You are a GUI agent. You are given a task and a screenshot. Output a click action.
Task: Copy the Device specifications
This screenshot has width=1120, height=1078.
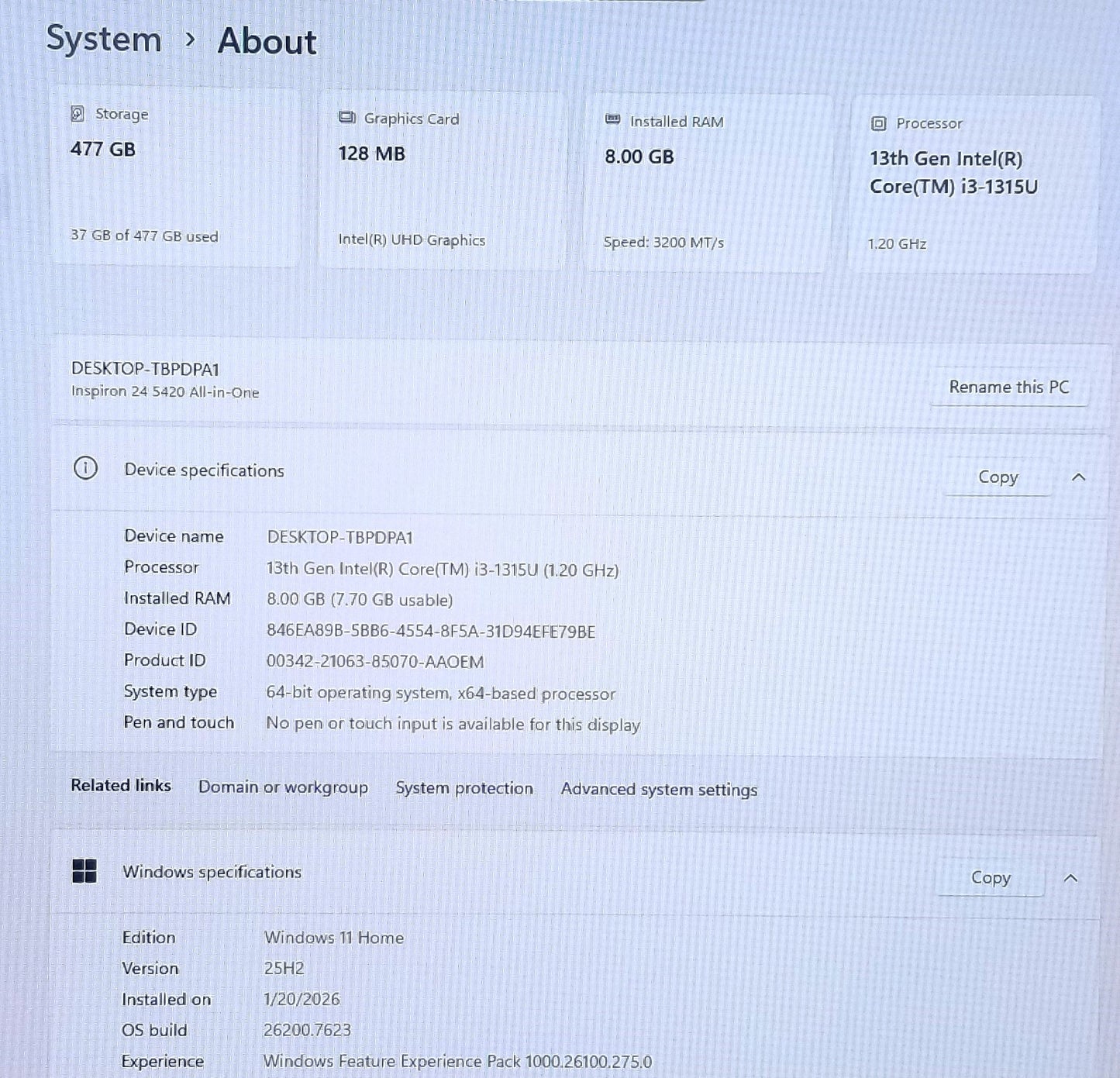click(x=998, y=477)
